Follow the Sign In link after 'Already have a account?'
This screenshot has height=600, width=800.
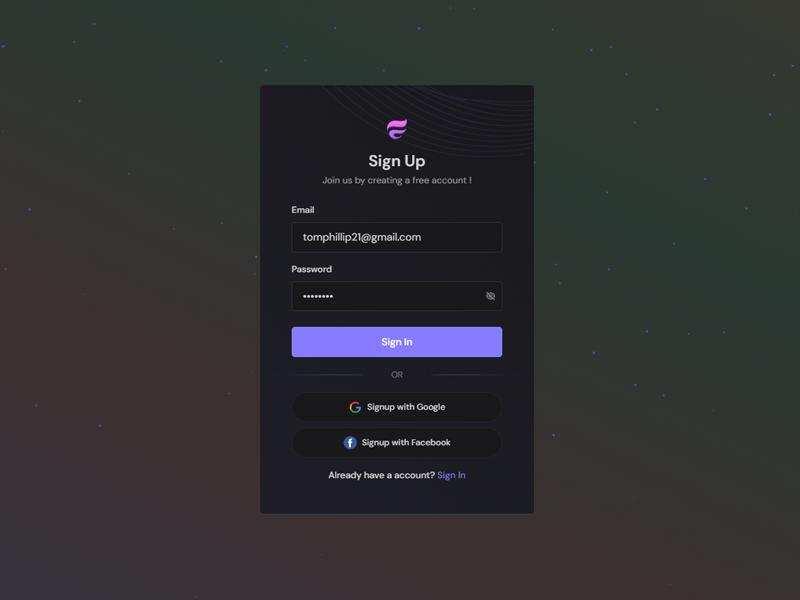pyautogui.click(x=451, y=475)
